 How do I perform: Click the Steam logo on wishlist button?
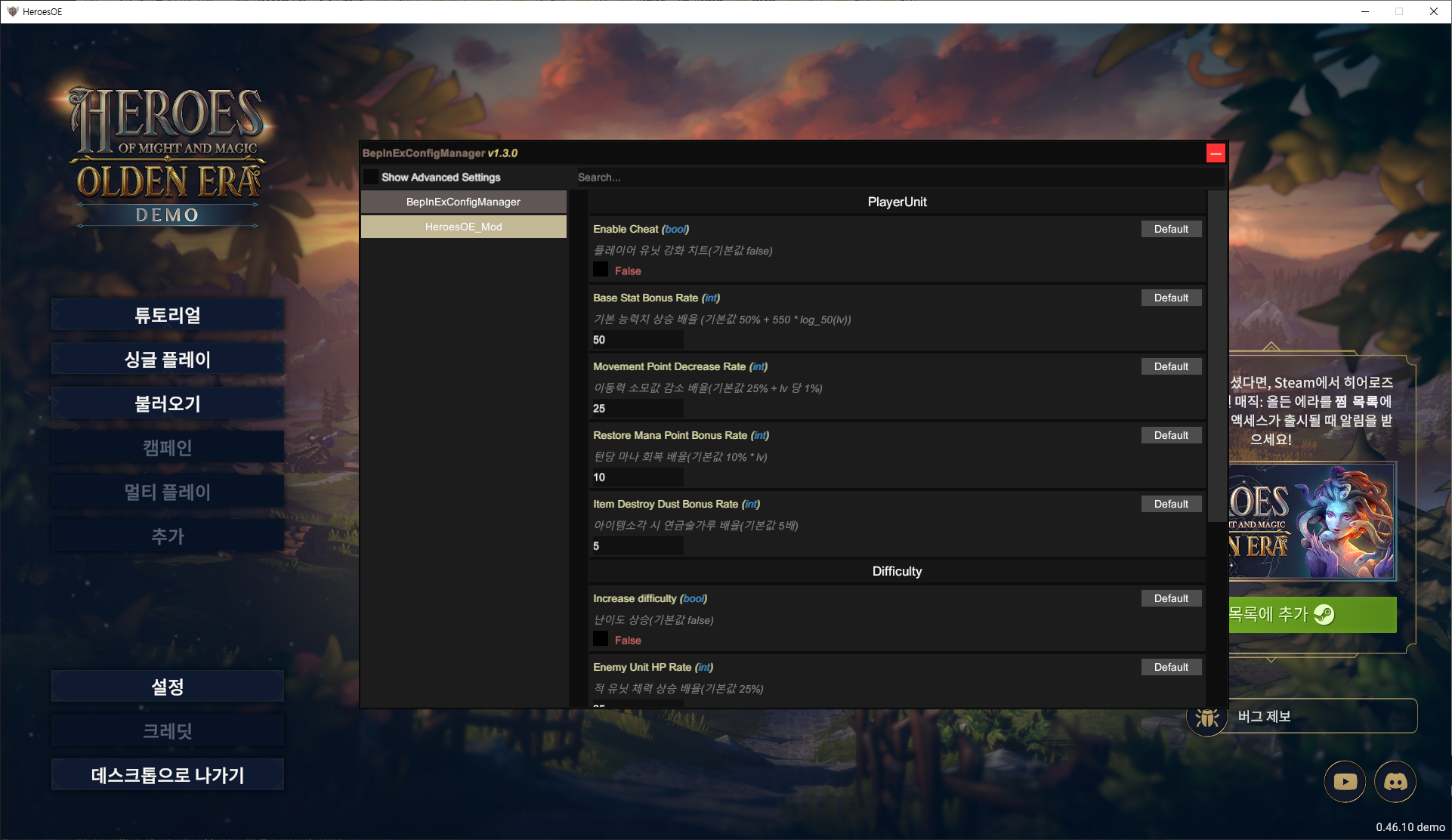1324,614
